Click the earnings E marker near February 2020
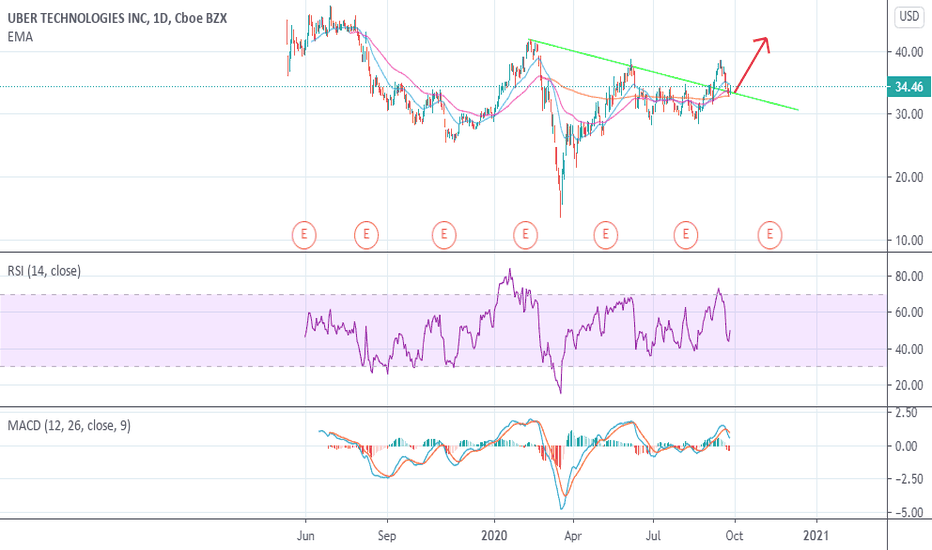Screen dimensions: 932x550 525,234
